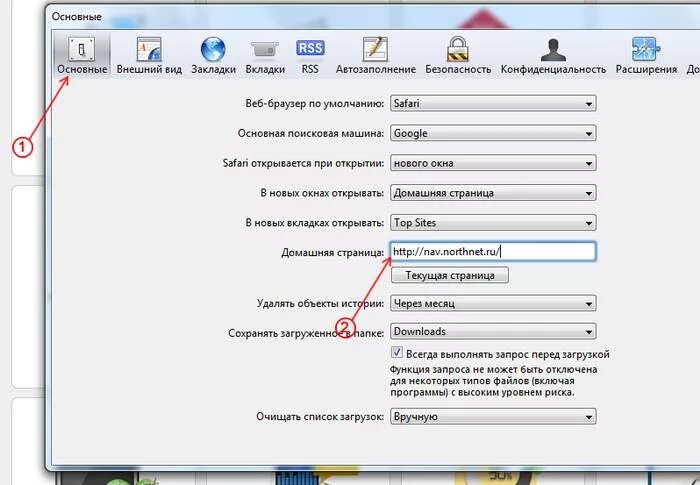This screenshot has height=485, width=700.
Task: Open the Safari открывается при открытии dropdown
Action: pos(493,163)
